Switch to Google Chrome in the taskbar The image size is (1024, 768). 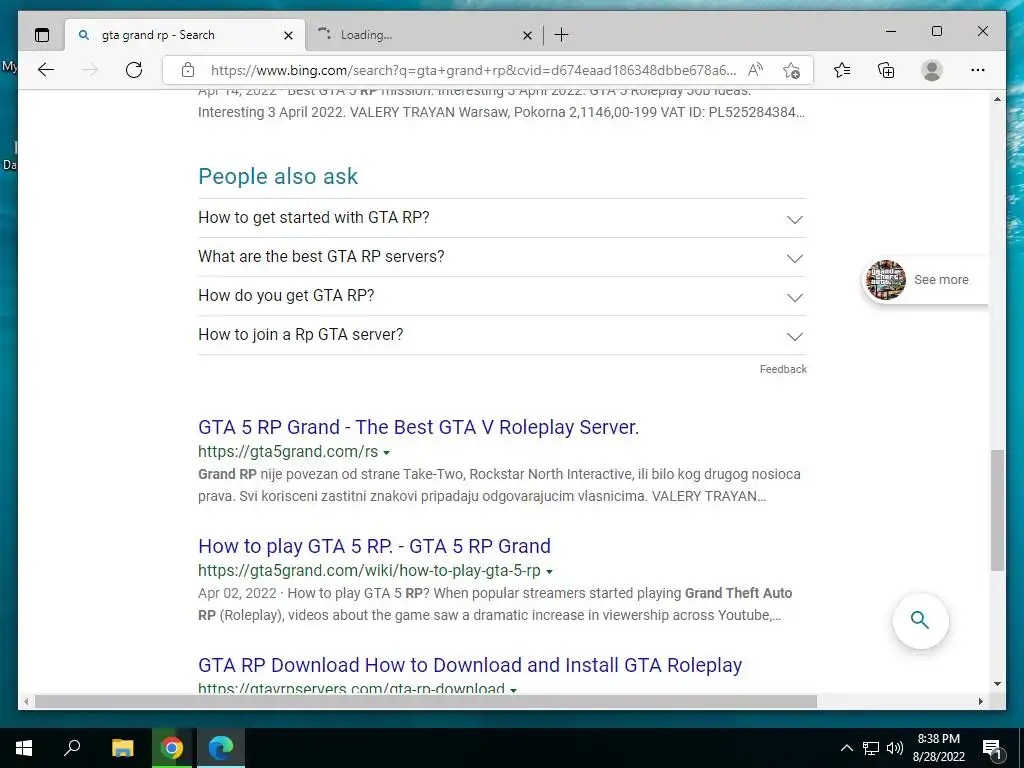(x=172, y=748)
